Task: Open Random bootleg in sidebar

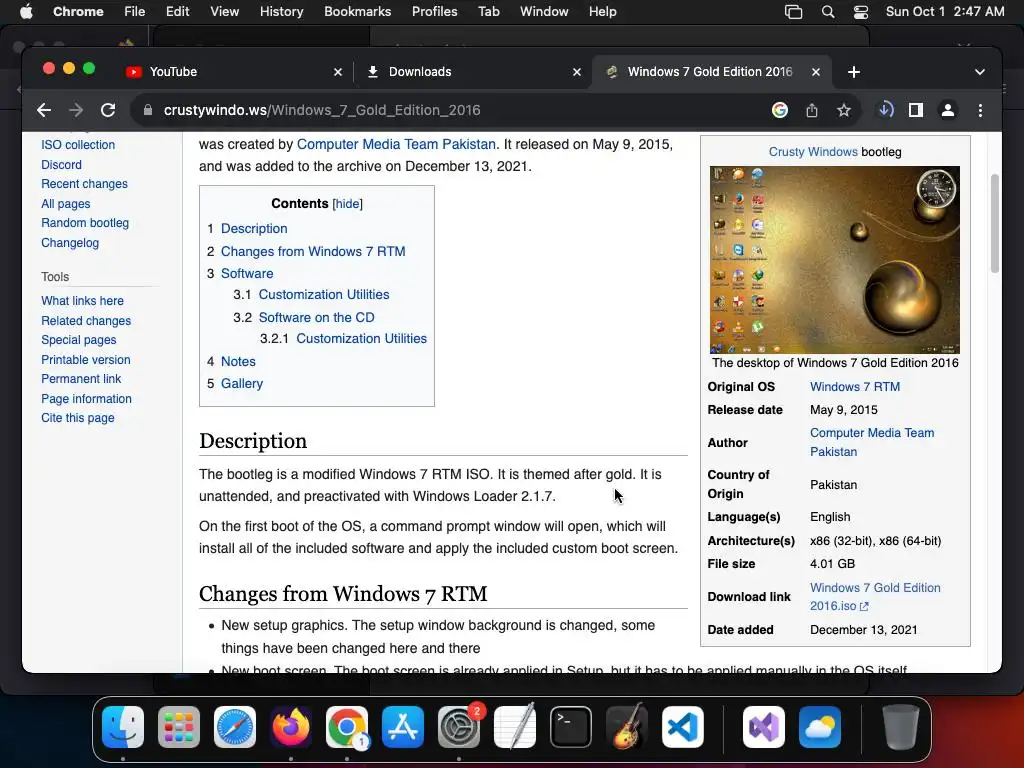Action: click(85, 223)
